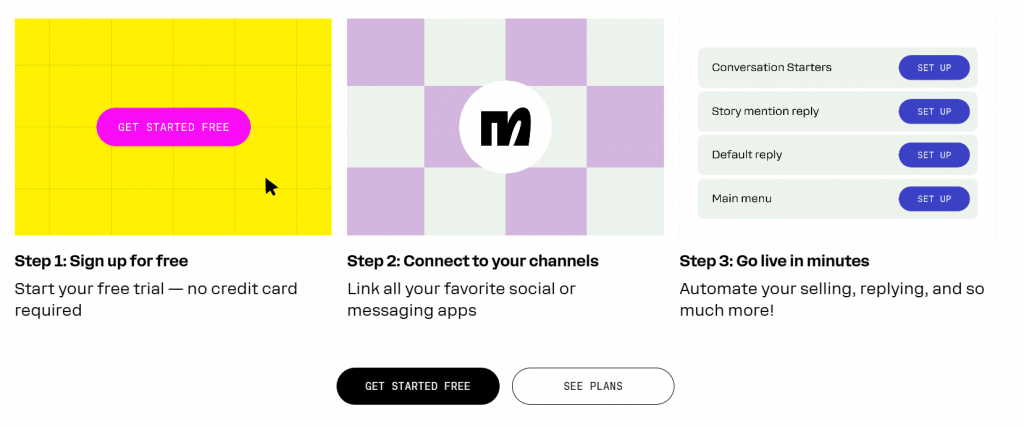Image resolution: width=1024 pixels, height=427 pixels.
Task: Click the Manychat logo in the circle
Action: 505,127
